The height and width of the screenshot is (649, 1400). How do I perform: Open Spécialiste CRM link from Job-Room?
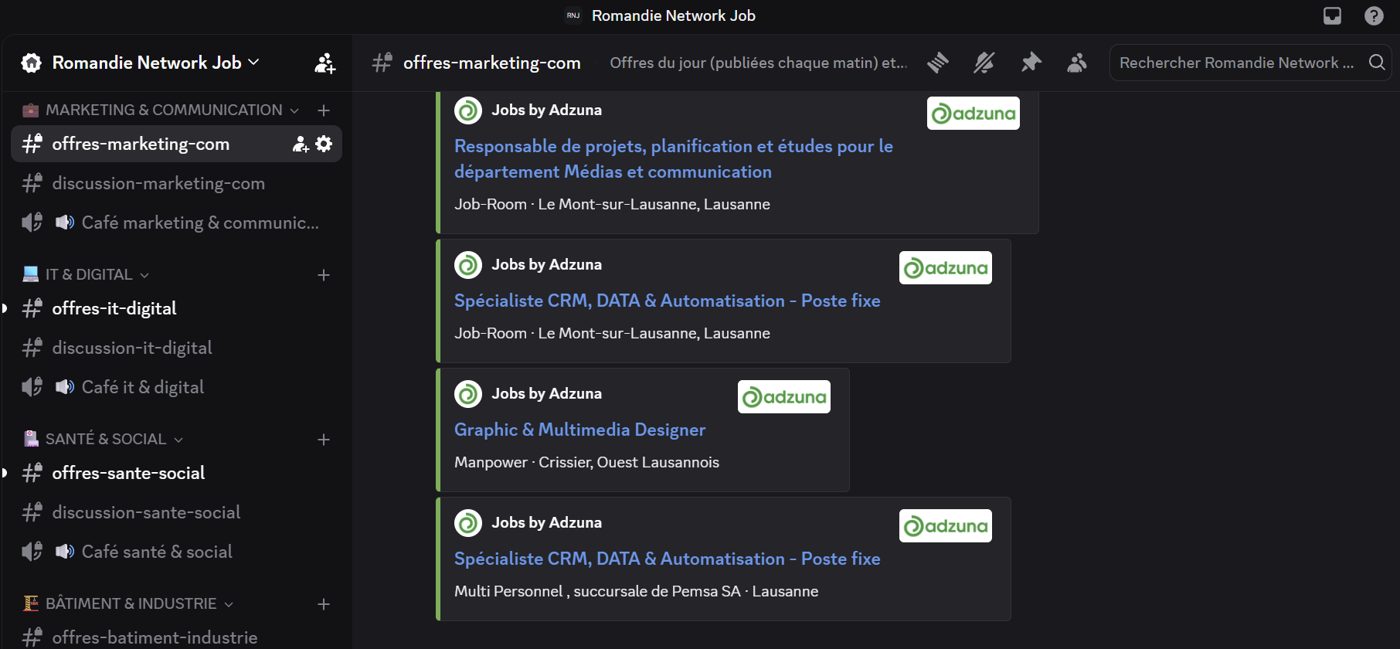coord(667,300)
